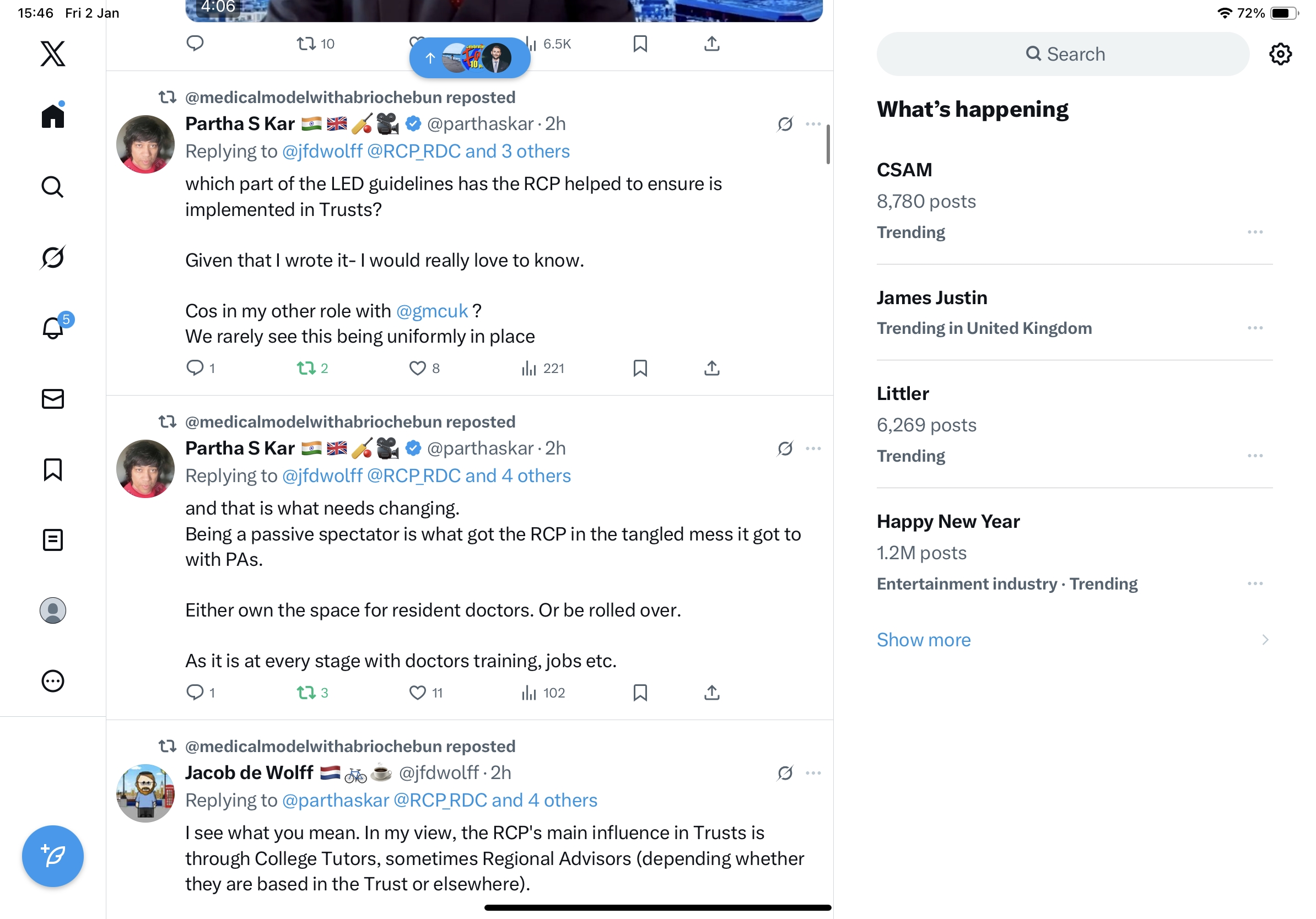
Task: Open Grok from the sidebar
Action: coord(53,257)
